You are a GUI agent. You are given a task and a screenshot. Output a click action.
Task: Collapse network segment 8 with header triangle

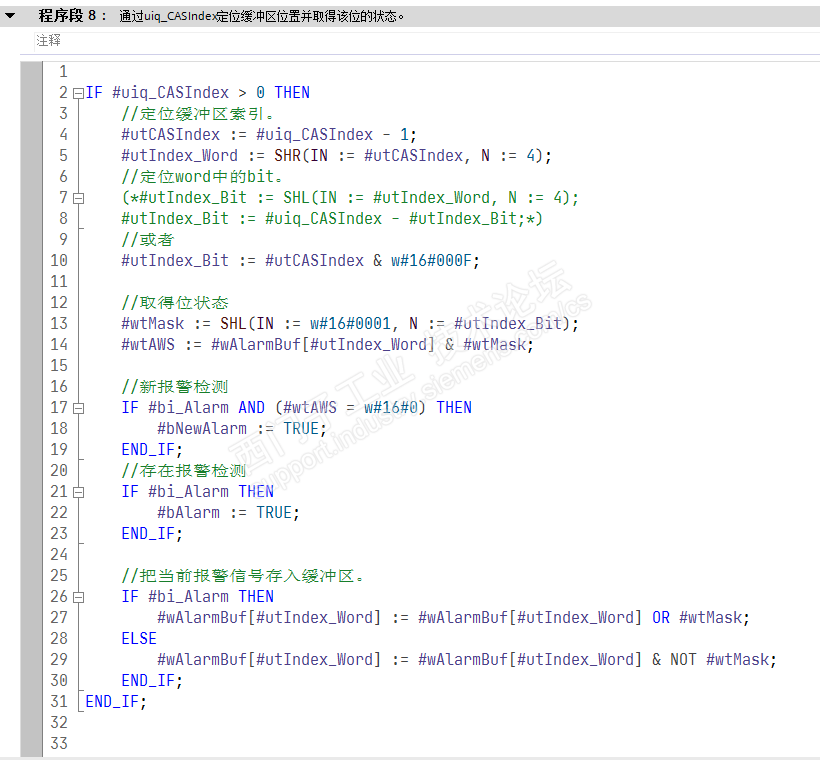pos(9,16)
